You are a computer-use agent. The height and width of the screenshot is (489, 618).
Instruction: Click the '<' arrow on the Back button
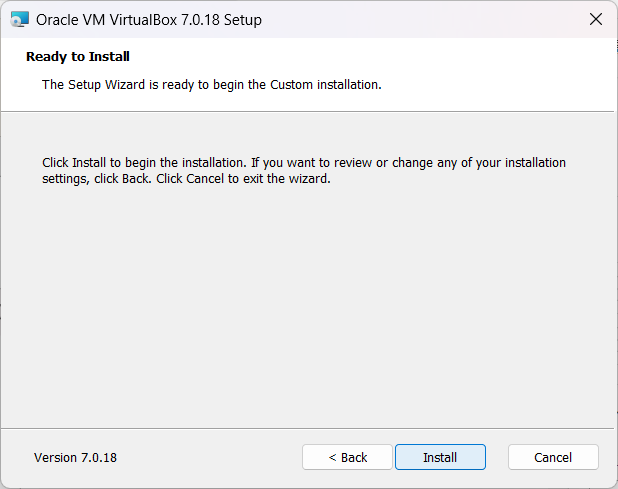[332, 457]
